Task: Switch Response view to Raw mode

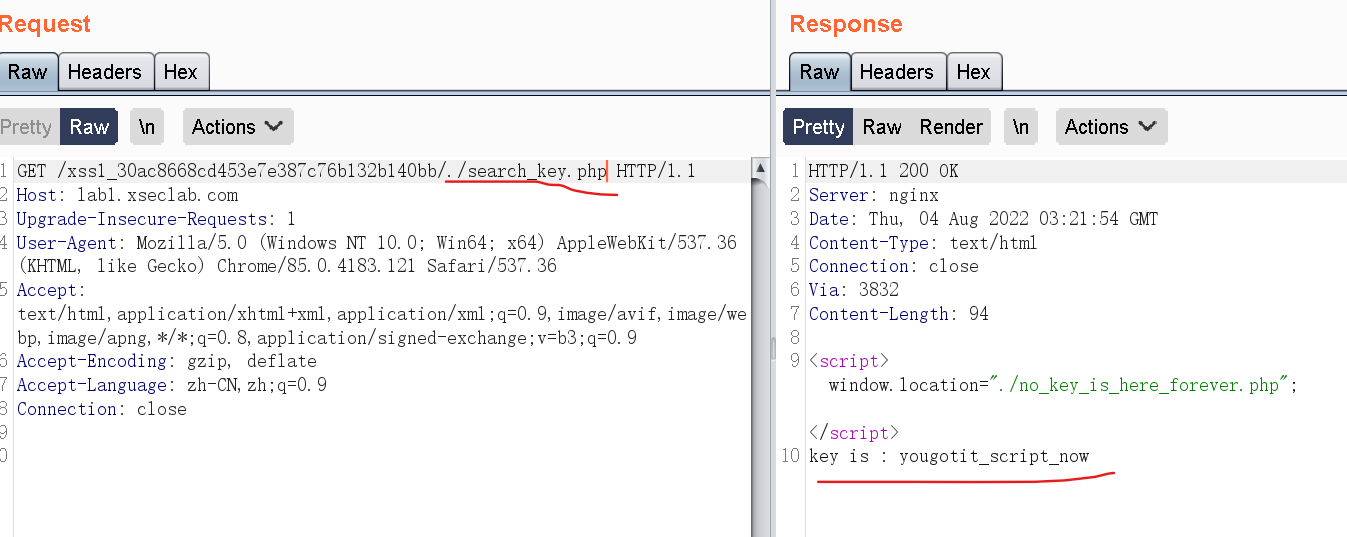Action: (x=882, y=127)
